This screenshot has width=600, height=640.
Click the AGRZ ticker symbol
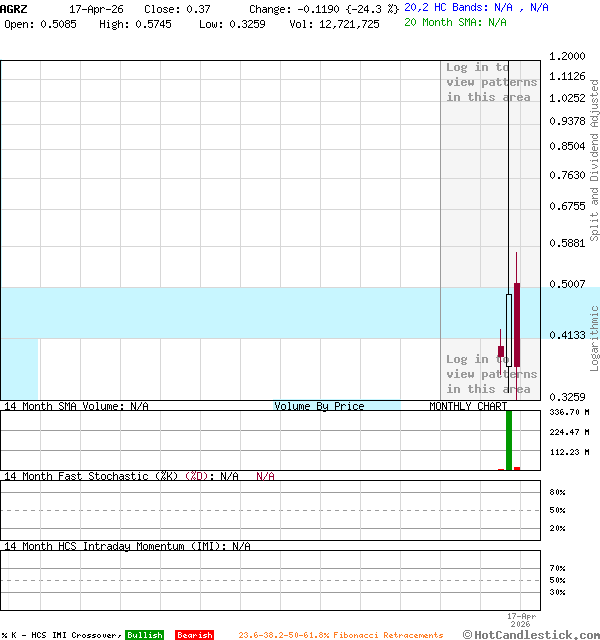14,8
